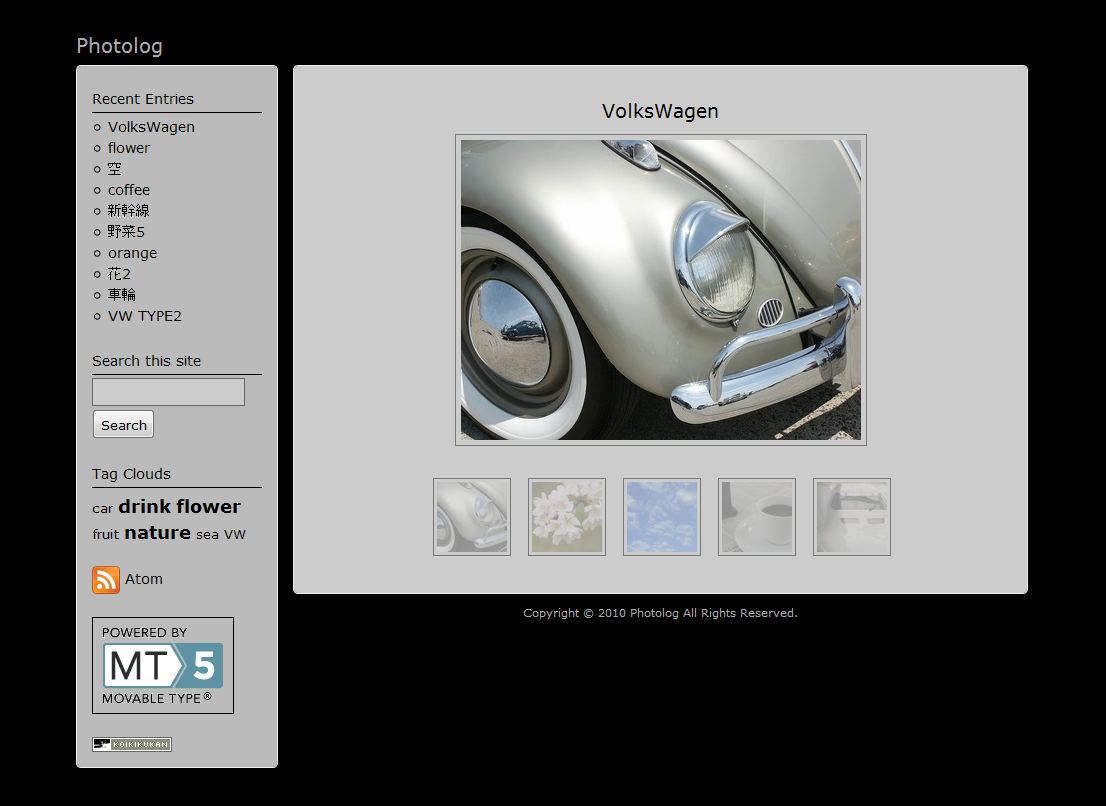Focus the site search text field

169,392
